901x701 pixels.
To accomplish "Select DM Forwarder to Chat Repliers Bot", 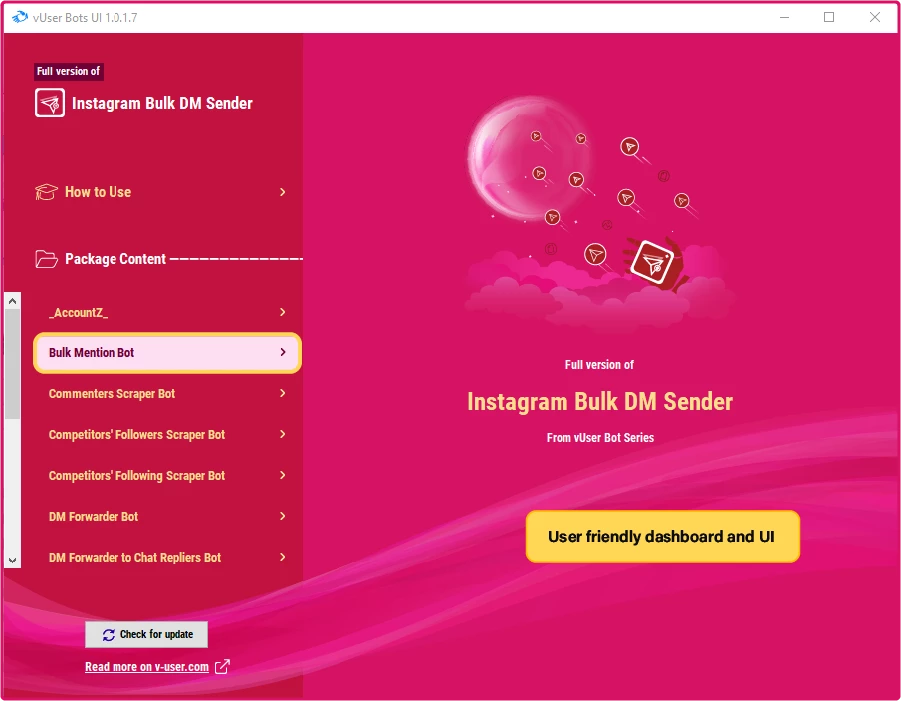I will [x=167, y=557].
